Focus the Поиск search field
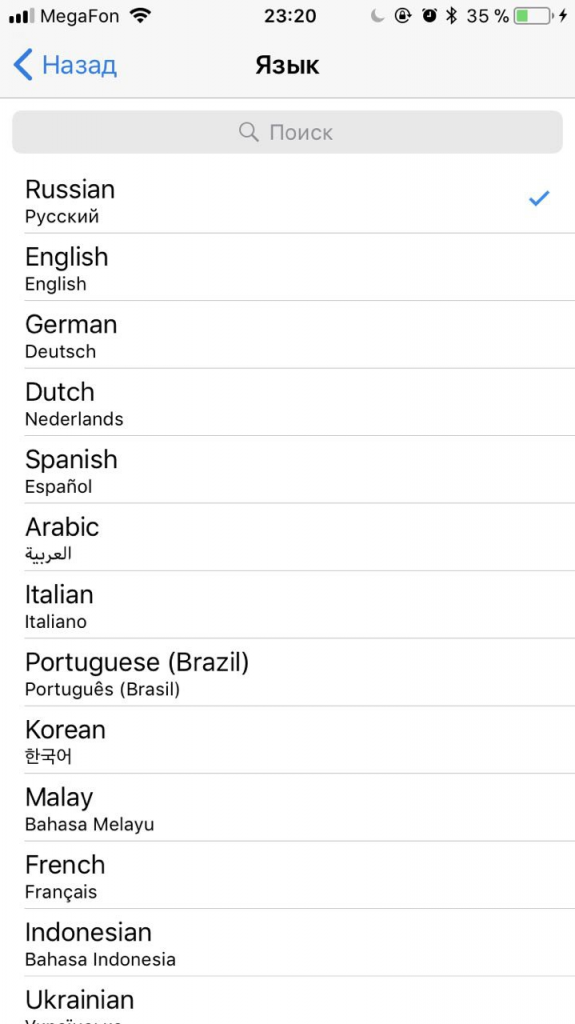575x1024 pixels. click(288, 132)
